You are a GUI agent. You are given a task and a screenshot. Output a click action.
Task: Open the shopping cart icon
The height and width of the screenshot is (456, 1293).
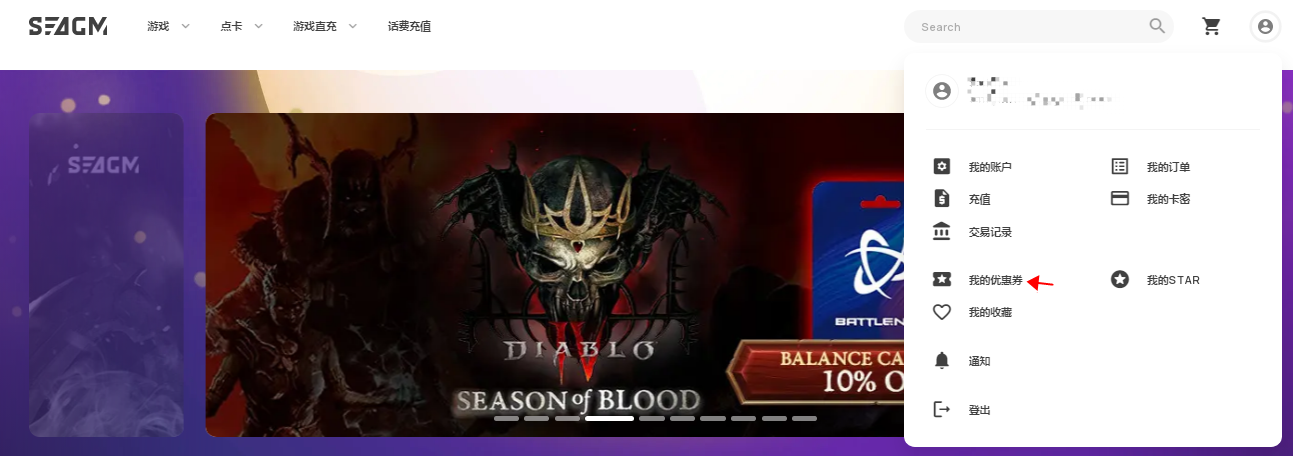tap(1212, 27)
